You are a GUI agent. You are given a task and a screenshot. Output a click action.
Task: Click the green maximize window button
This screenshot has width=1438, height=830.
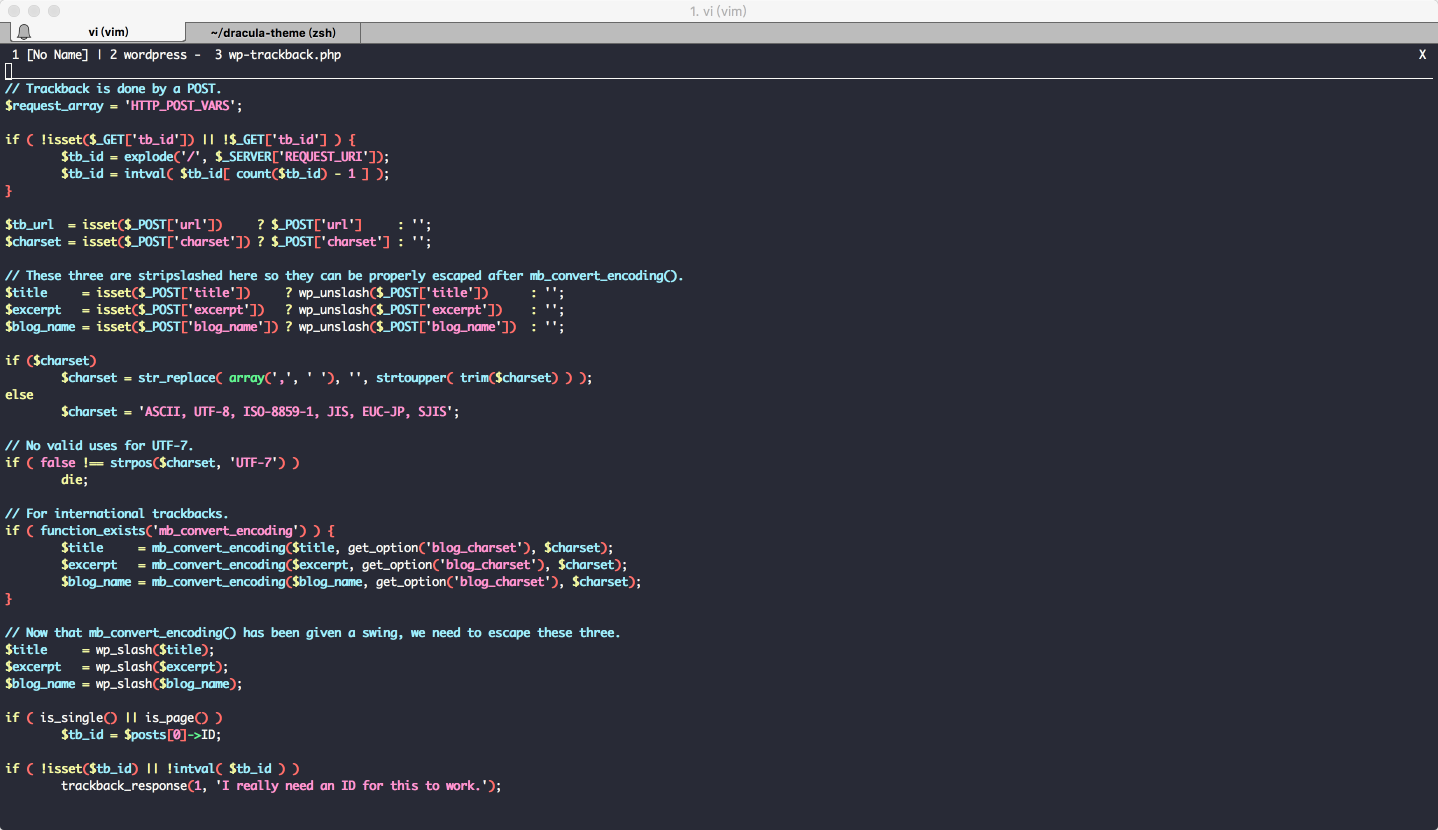(x=54, y=11)
